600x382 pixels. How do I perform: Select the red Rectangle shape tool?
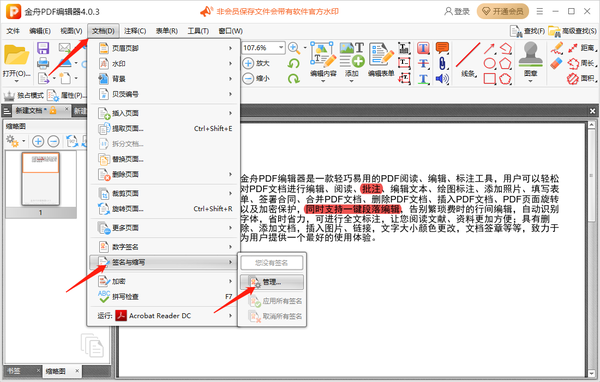489,79
